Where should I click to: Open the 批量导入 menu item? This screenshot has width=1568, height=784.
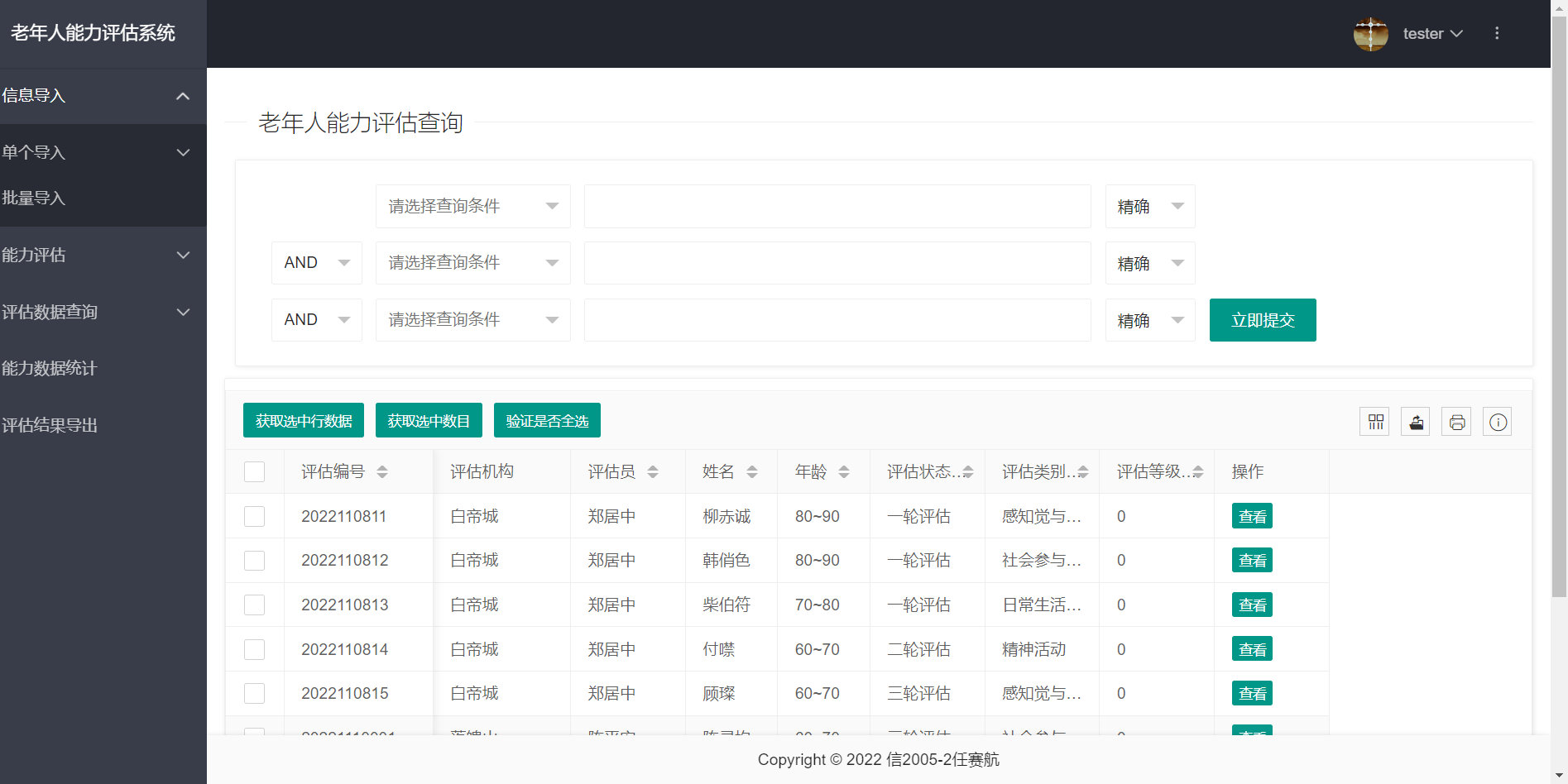point(103,198)
